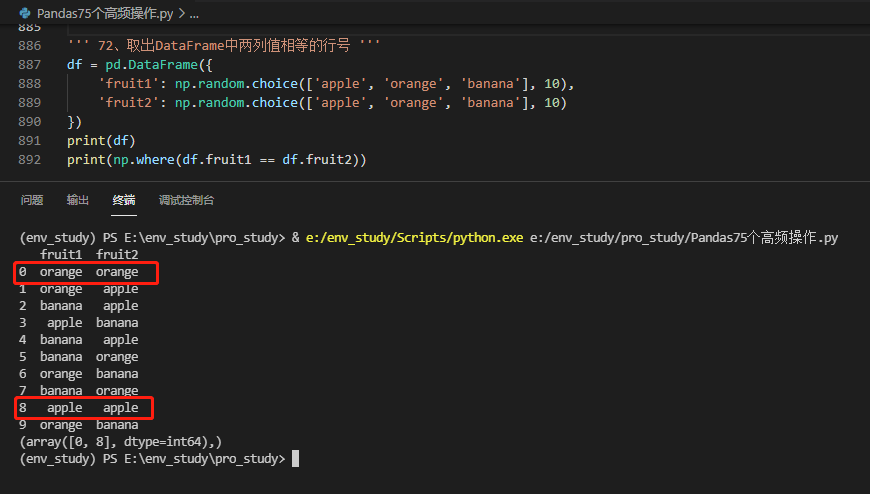The image size is (870, 494).
Task: Click the fruit1 column header in terminal output
Action: (61, 254)
